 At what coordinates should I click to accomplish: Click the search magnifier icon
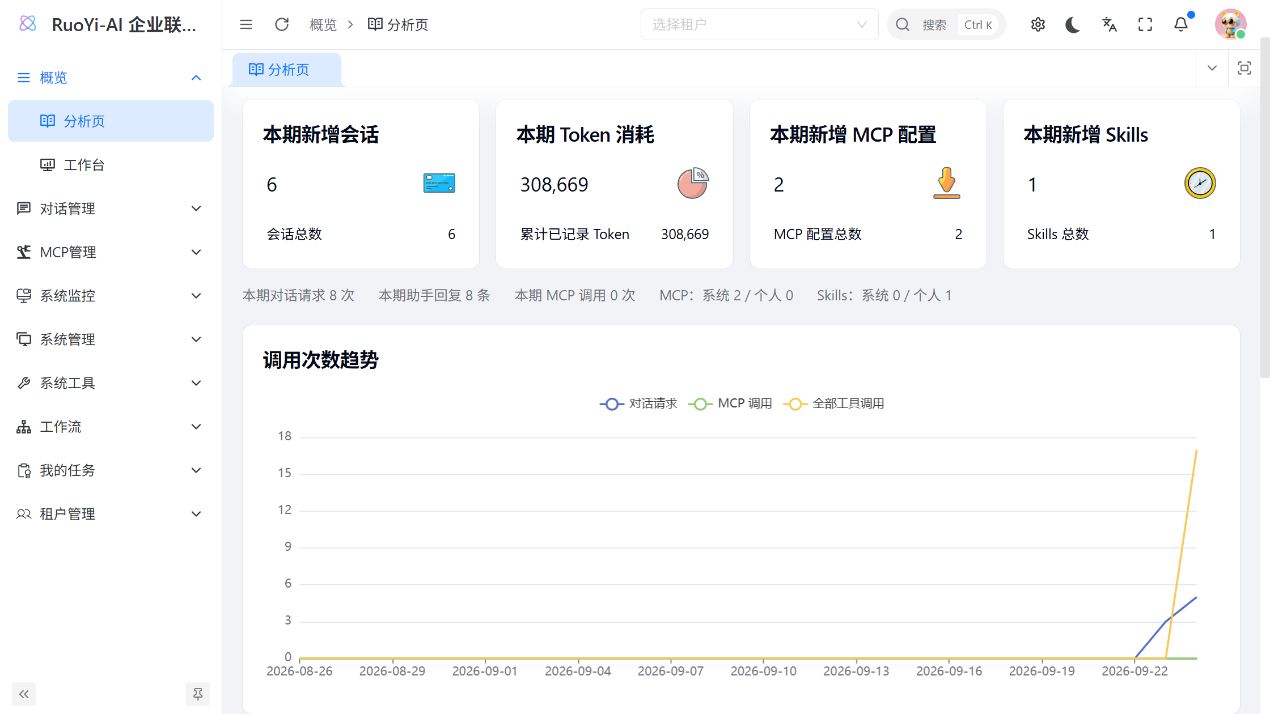click(x=903, y=25)
